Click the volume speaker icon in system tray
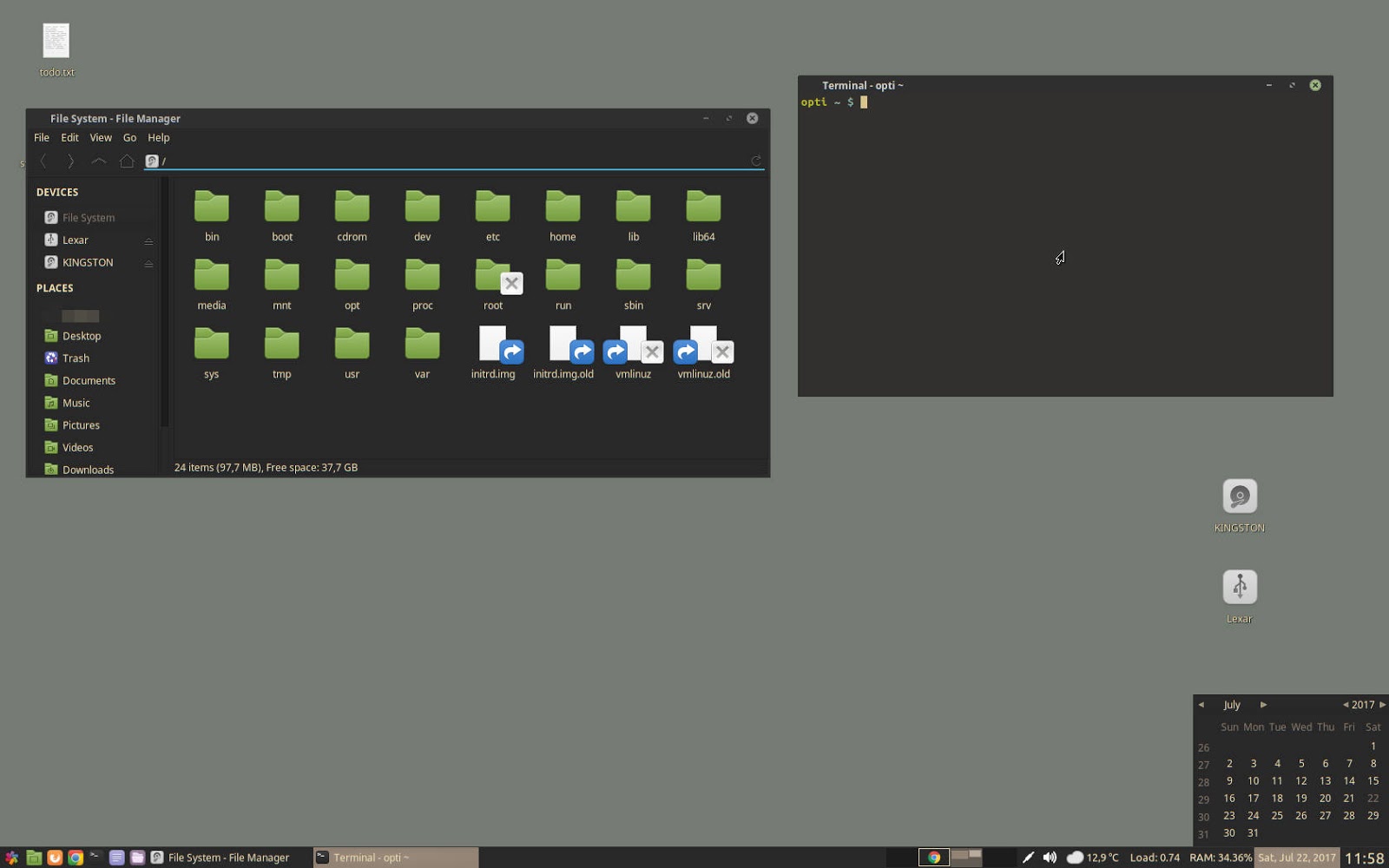 (1049, 857)
